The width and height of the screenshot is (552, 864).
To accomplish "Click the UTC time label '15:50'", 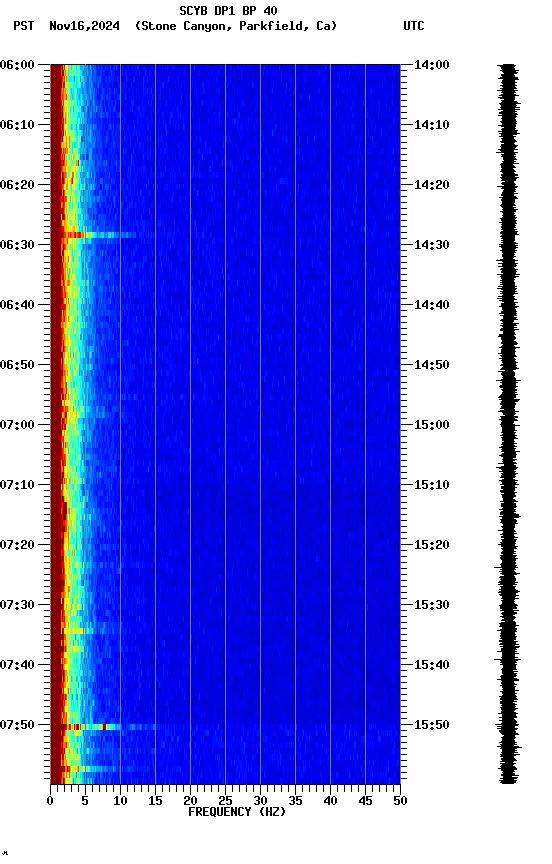I will coord(432,725).
